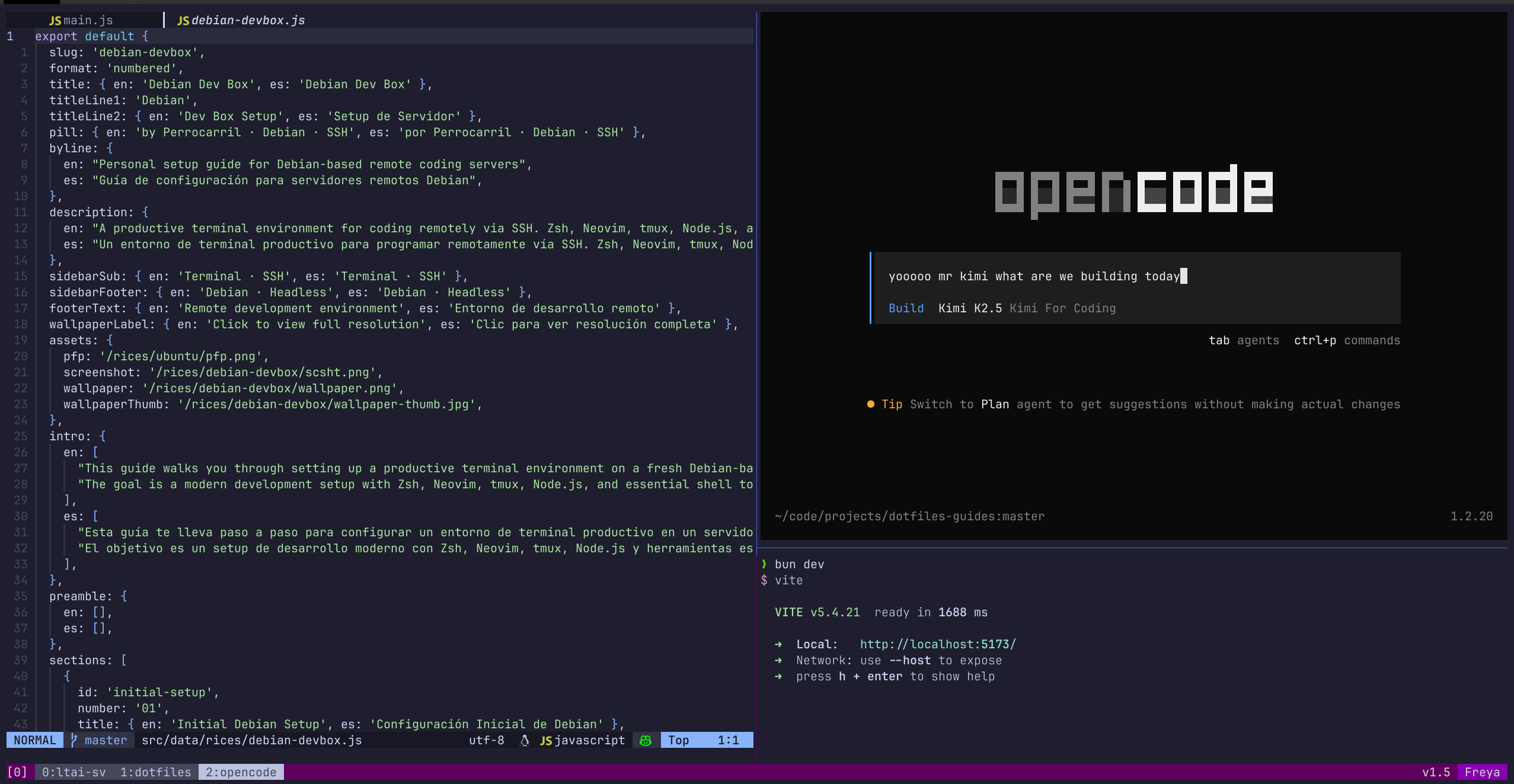Switch to tmux window 0:ltai-sv
The height and width of the screenshot is (784, 1514).
click(74, 772)
